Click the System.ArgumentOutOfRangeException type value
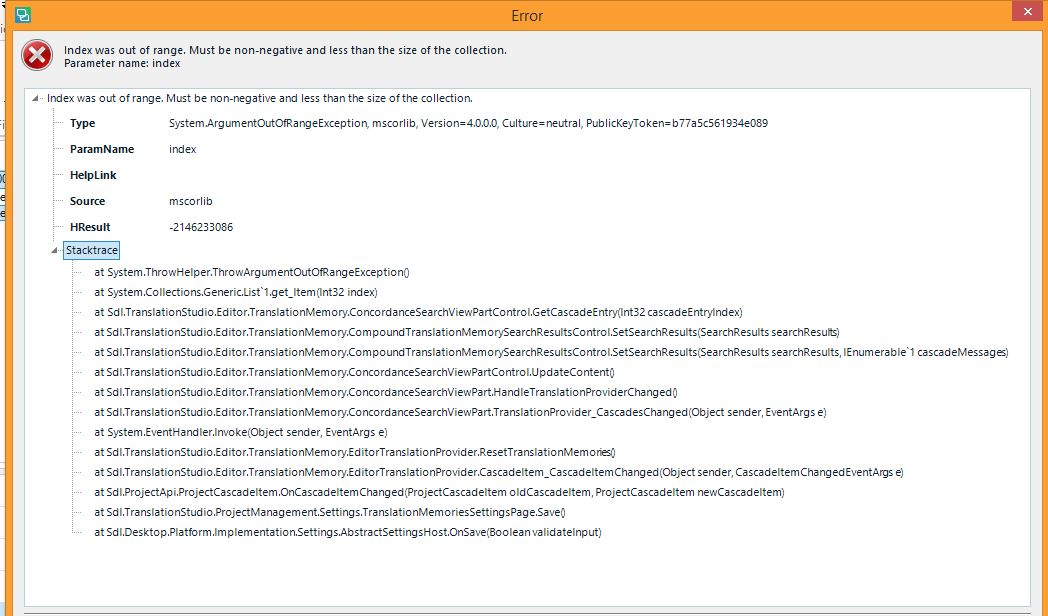The height and width of the screenshot is (616, 1048). tap(468, 124)
